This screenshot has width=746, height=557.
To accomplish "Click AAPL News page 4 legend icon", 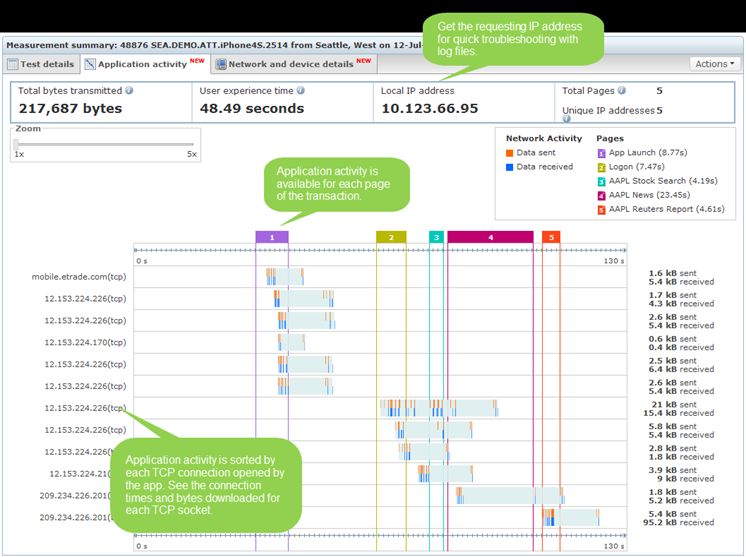I will tap(601, 195).
